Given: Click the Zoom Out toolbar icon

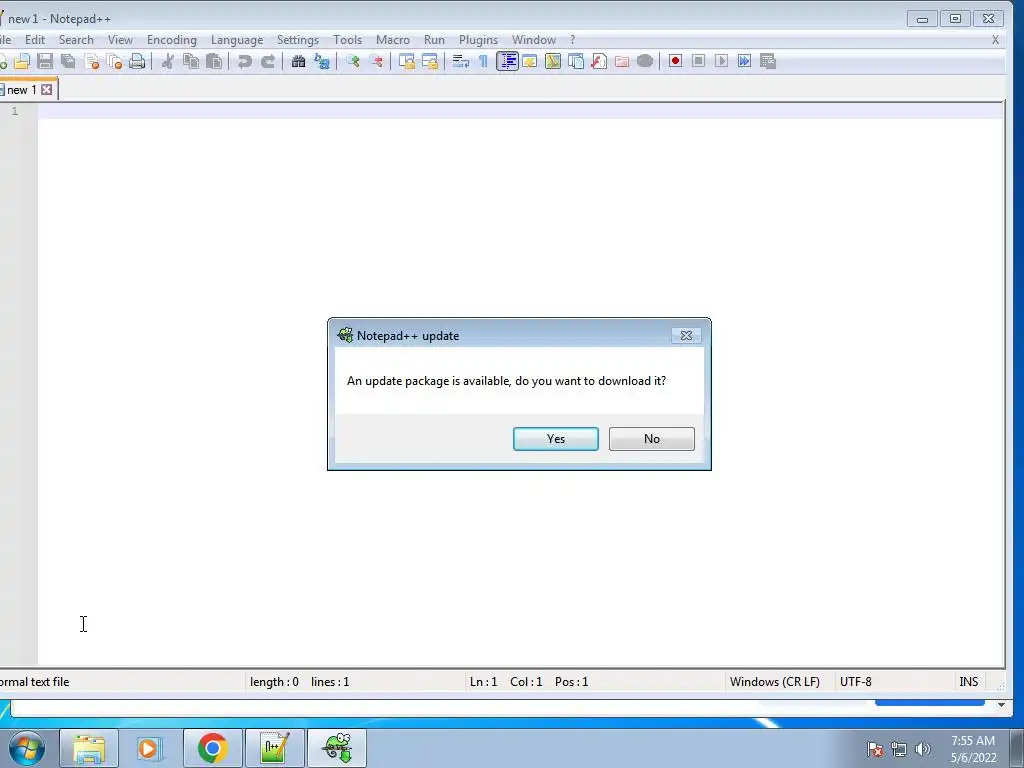Looking at the screenshot, I should 376,61.
